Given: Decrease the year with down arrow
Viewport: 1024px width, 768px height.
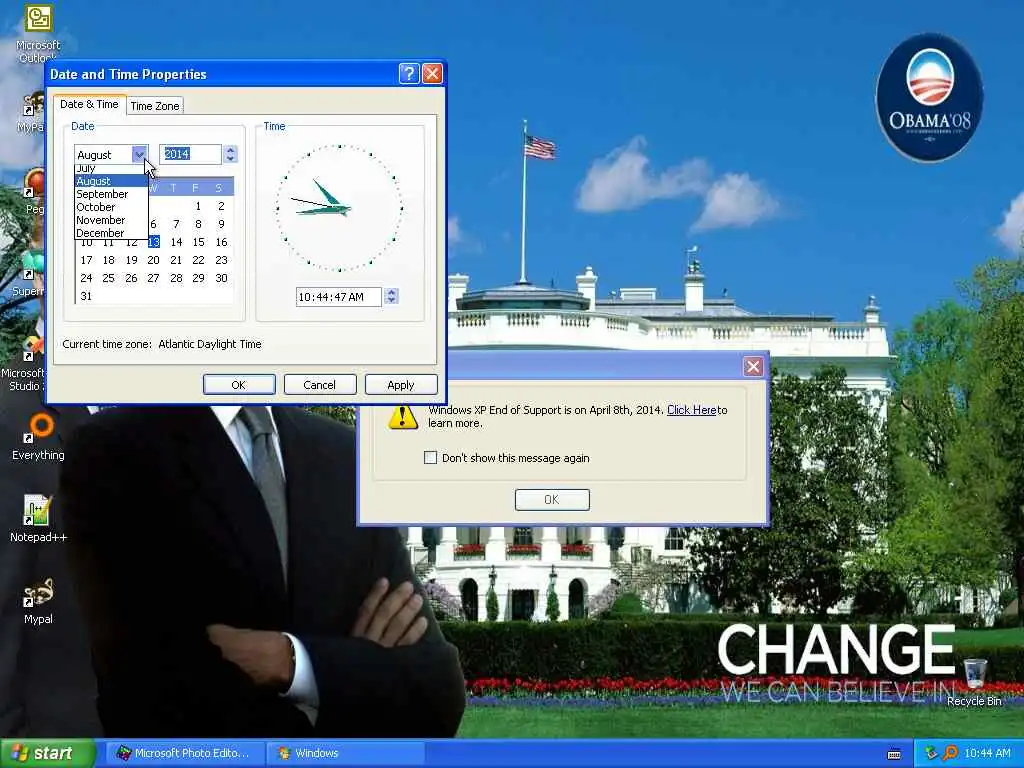Looking at the screenshot, I should coord(230,159).
